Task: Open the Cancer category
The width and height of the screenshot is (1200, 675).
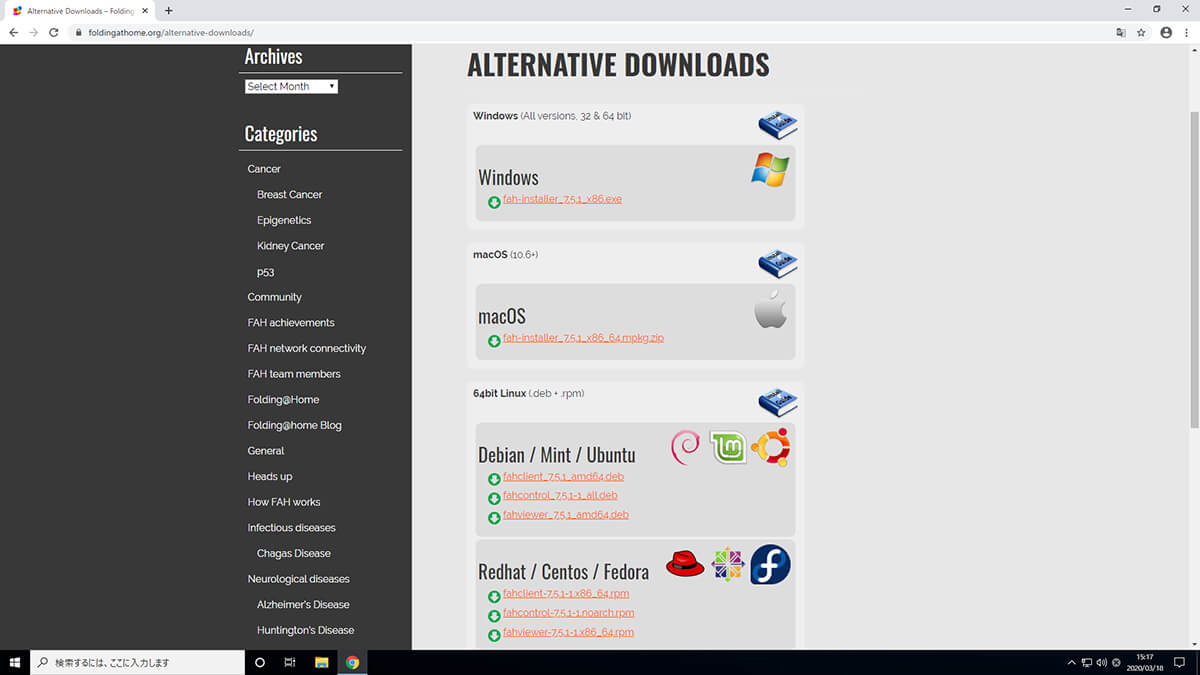Action: point(264,169)
